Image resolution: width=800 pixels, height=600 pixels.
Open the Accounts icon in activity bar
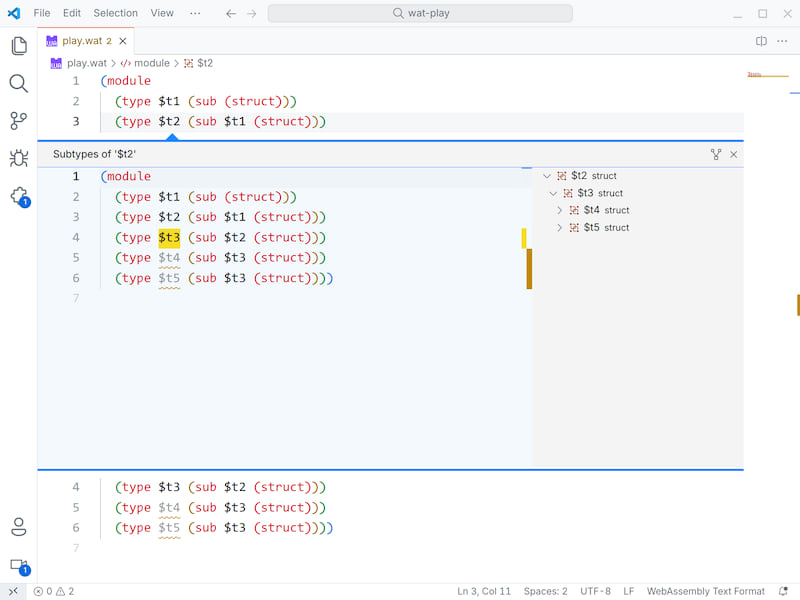tap(18, 527)
